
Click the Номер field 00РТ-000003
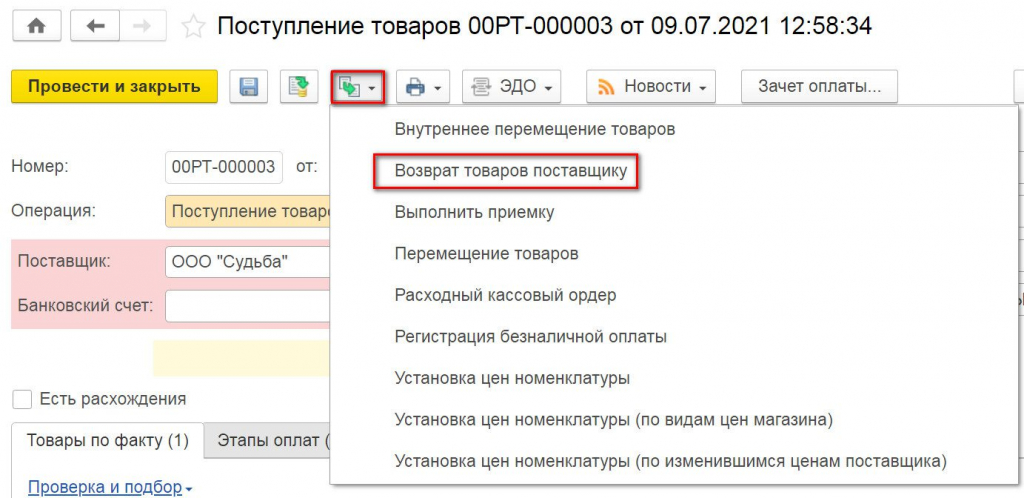click(223, 167)
